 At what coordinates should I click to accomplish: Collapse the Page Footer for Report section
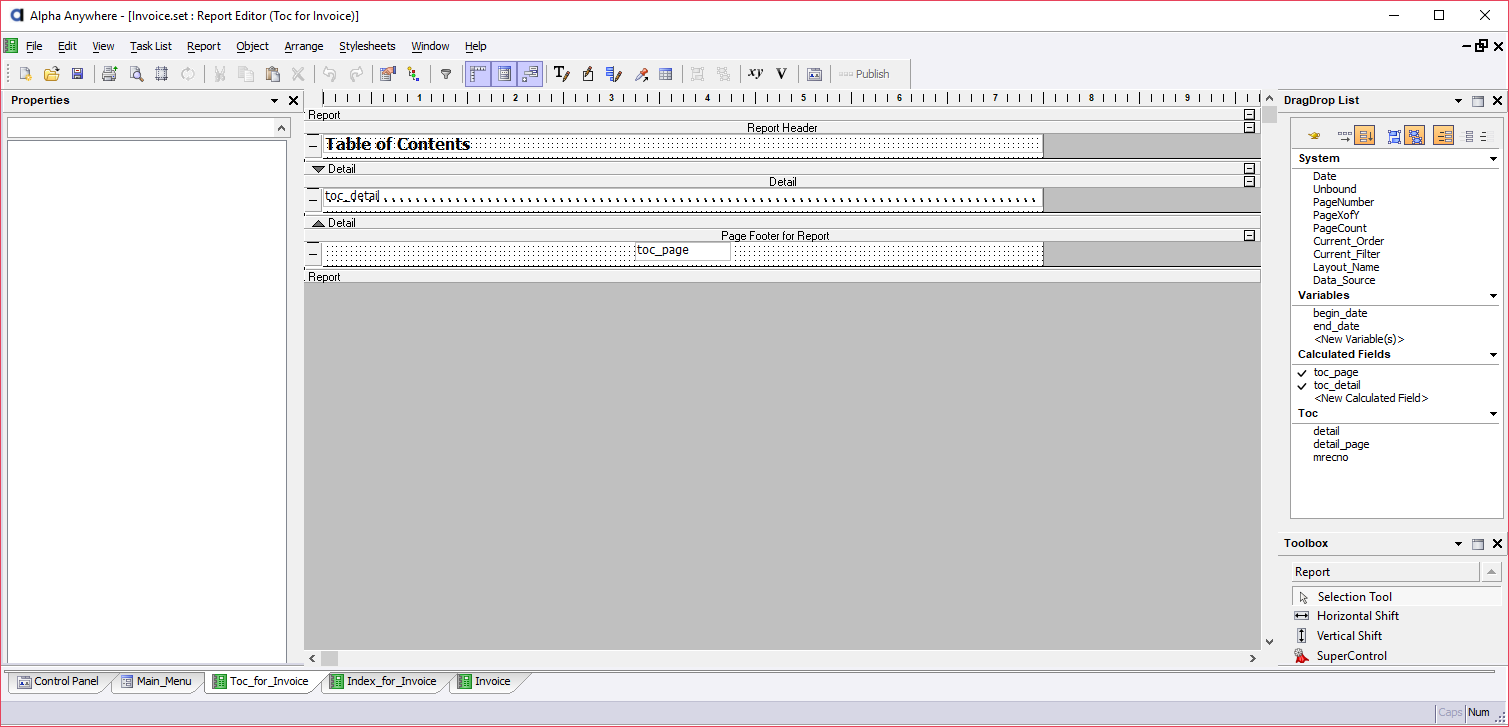coord(1249,236)
